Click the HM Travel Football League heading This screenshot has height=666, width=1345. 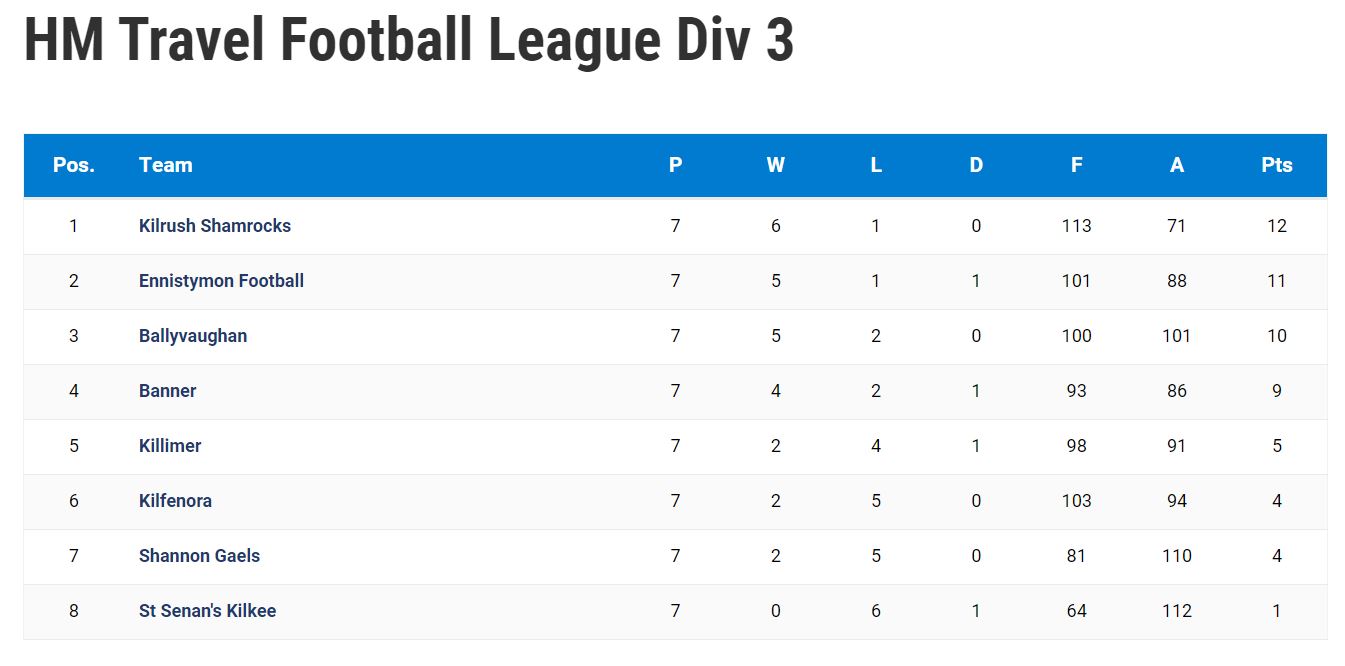pyautogui.click(x=408, y=41)
